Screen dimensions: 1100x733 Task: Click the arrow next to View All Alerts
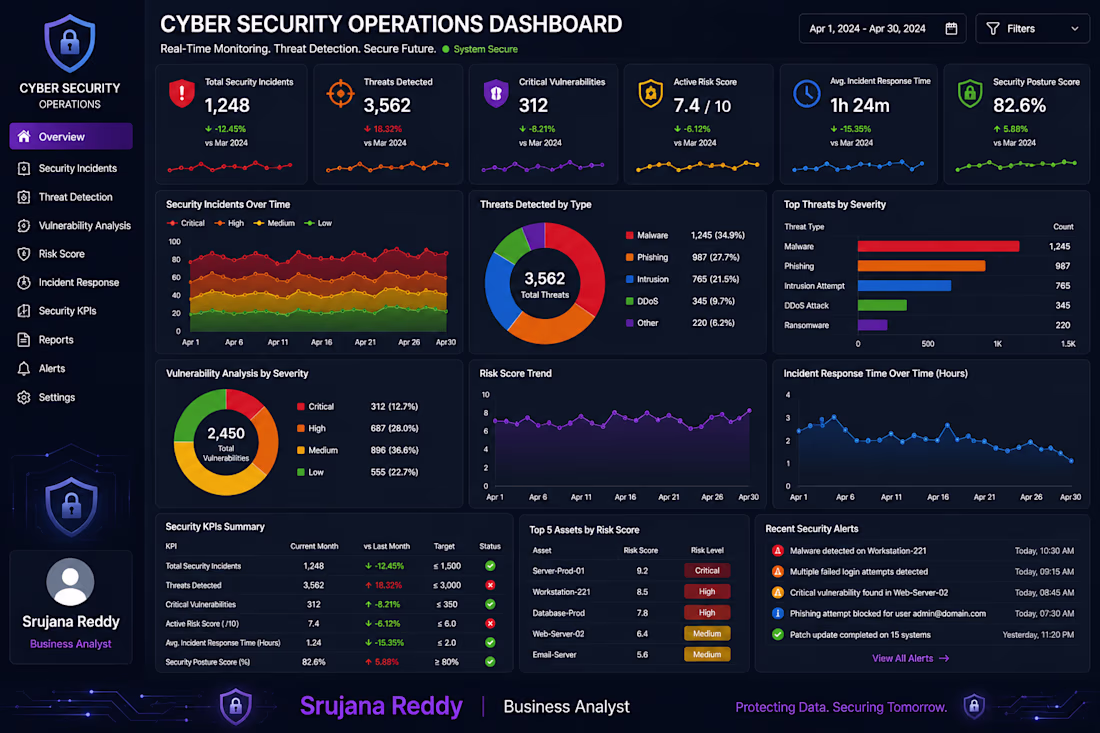[x=944, y=659]
